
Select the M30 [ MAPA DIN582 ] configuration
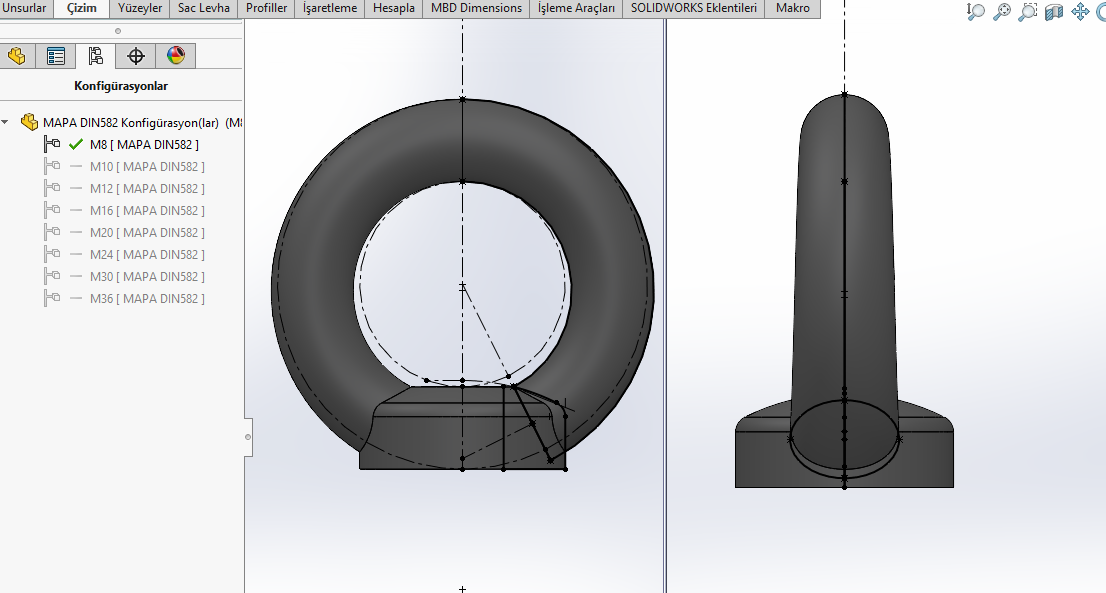pyautogui.click(x=147, y=276)
